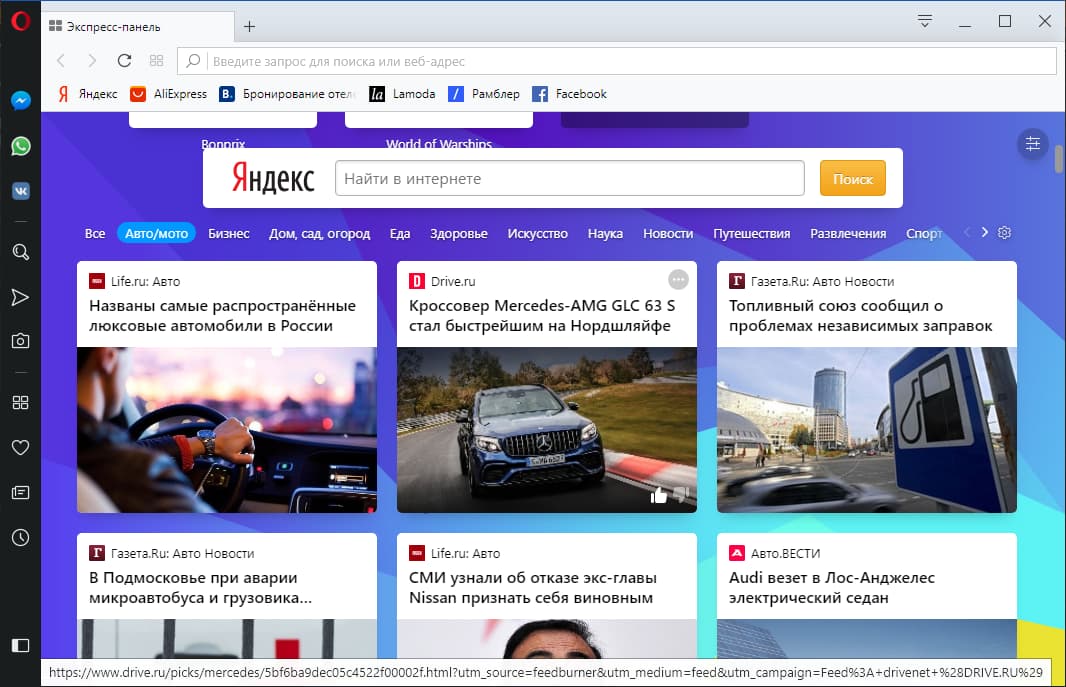Select the Экспресс-панель tab
This screenshot has height=687, width=1066.
(x=138, y=27)
